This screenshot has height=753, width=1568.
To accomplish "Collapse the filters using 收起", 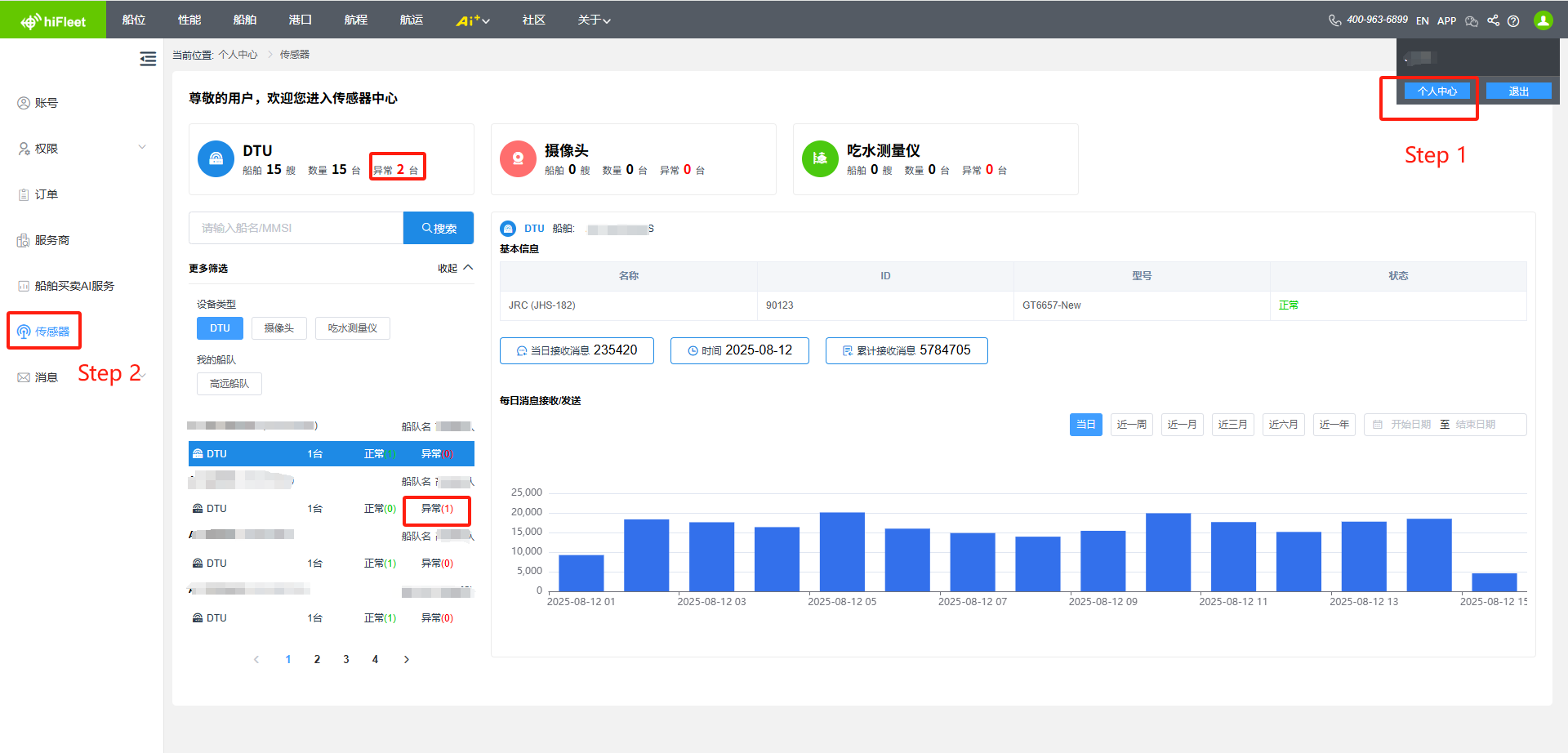I will [456, 268].
